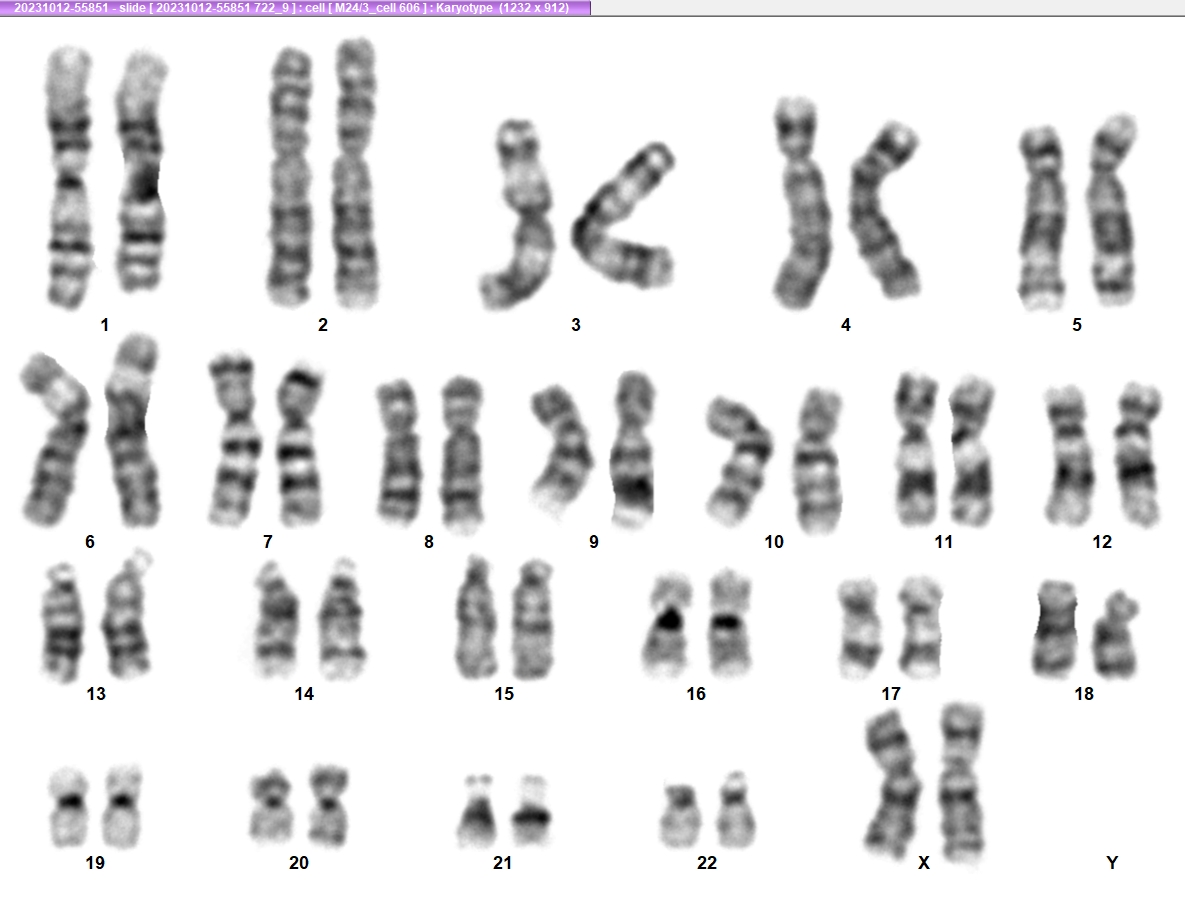Select the left chromosome 4 image
Viewport: 1185px width, 899px height.
[x=803, y=203]
